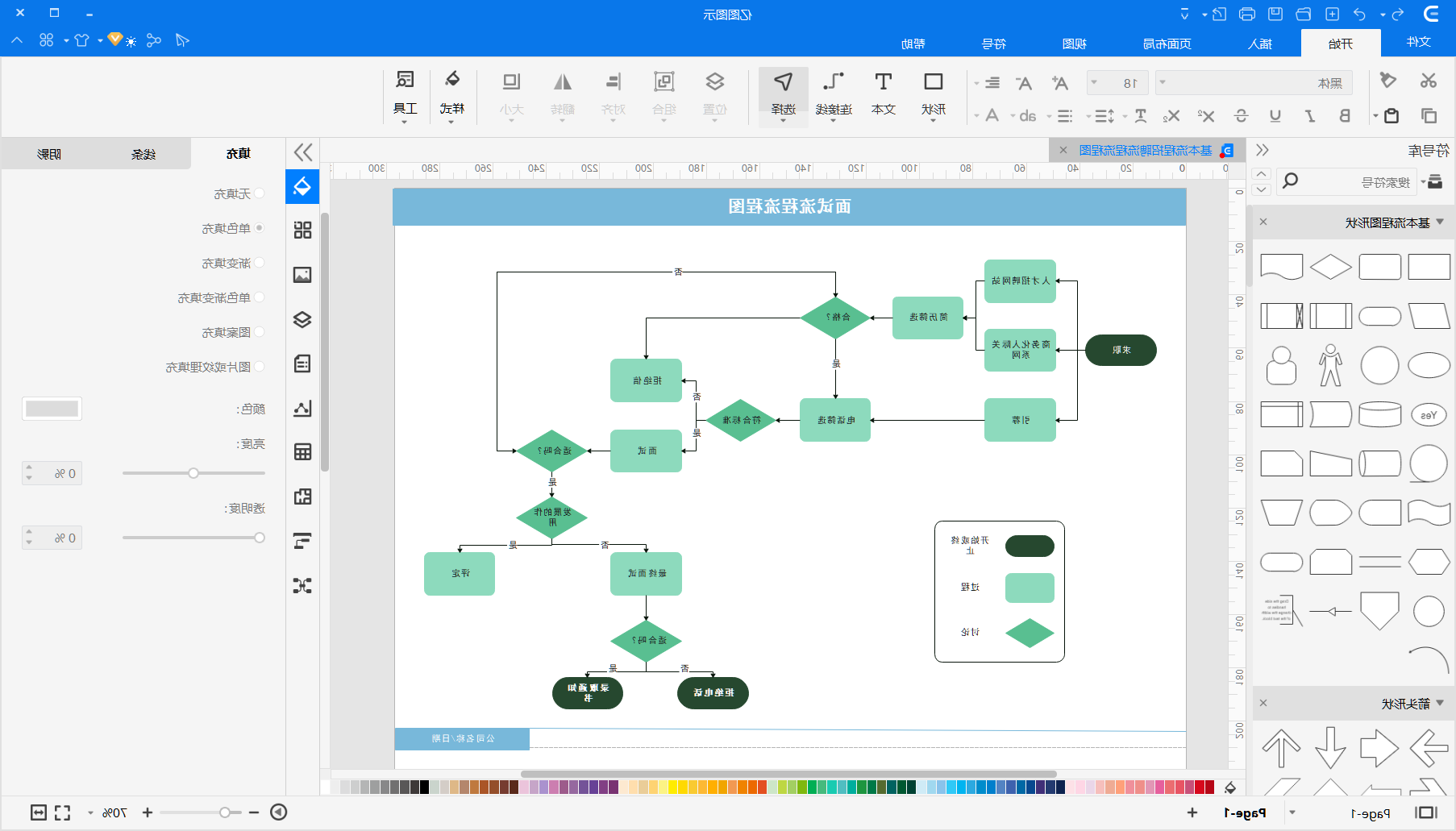Click the Save icon in title bar
Screen dimensions: 1456x831
1275,14
